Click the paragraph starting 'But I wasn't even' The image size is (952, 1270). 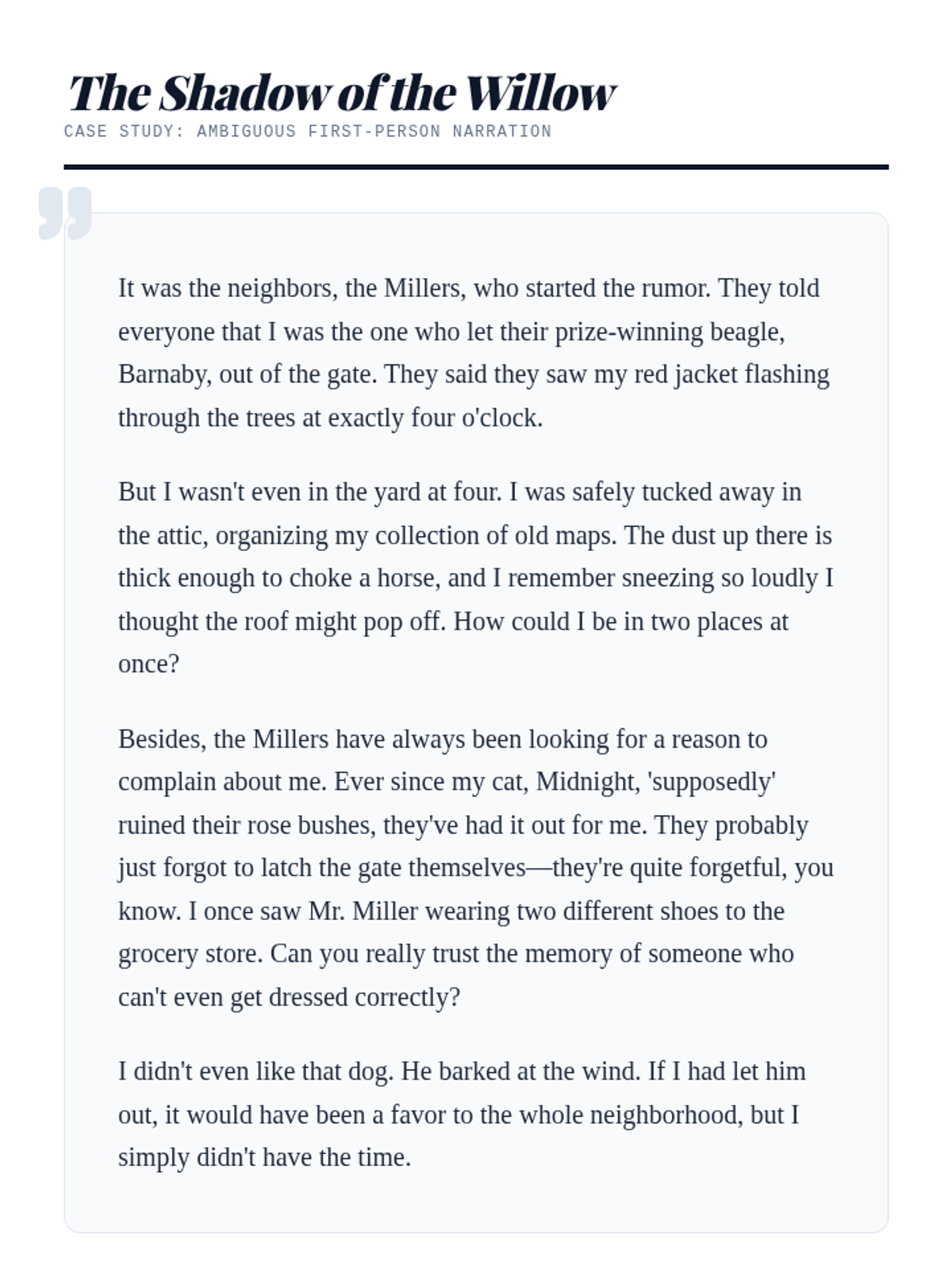(474, 578)
